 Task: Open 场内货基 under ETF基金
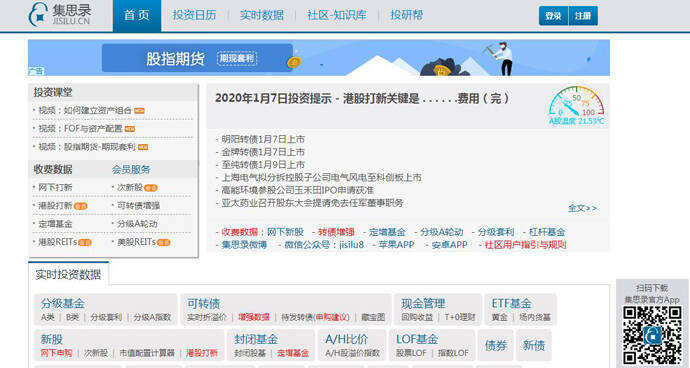(x=535, y=317)
